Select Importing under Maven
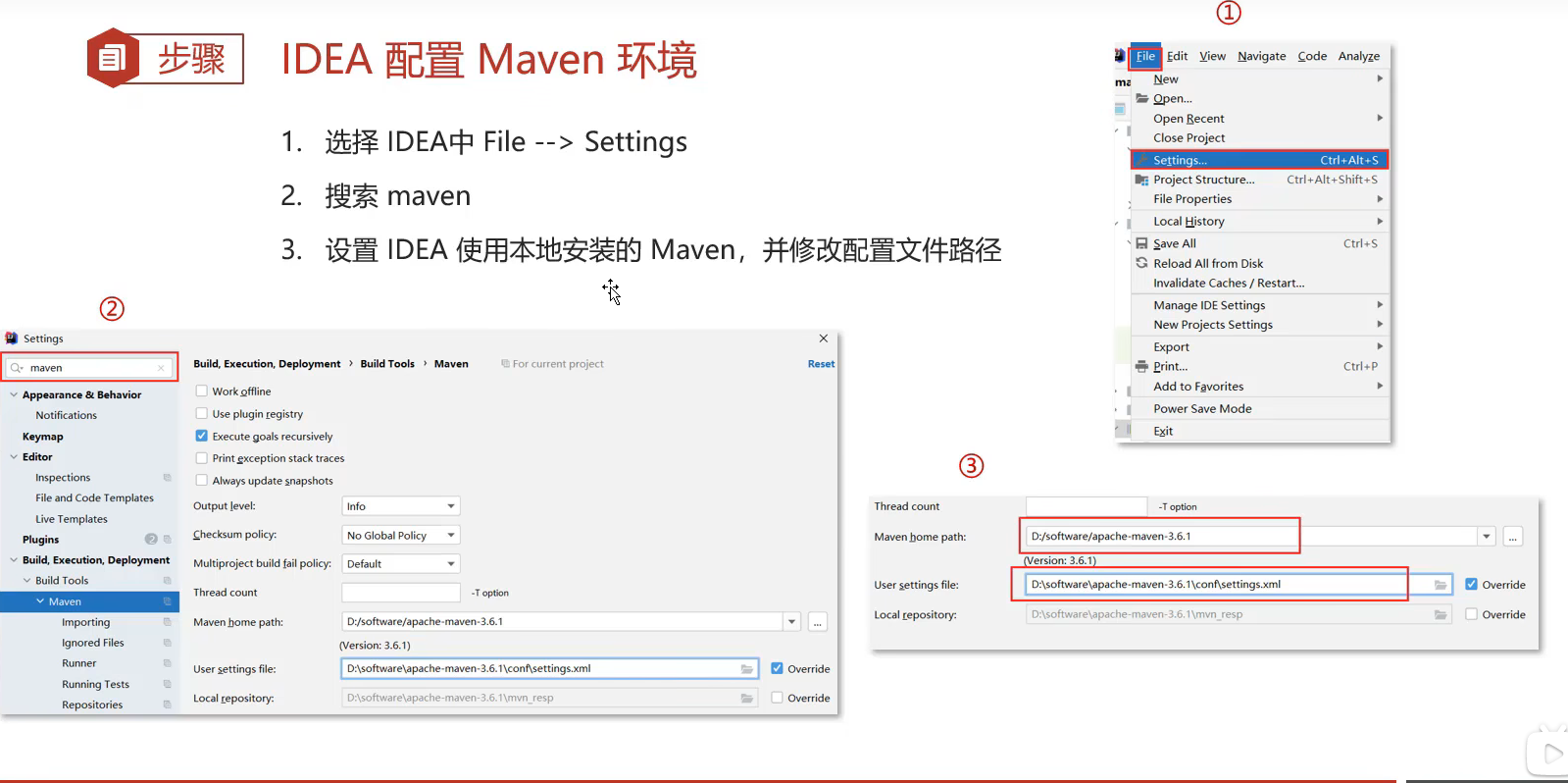 86,623
